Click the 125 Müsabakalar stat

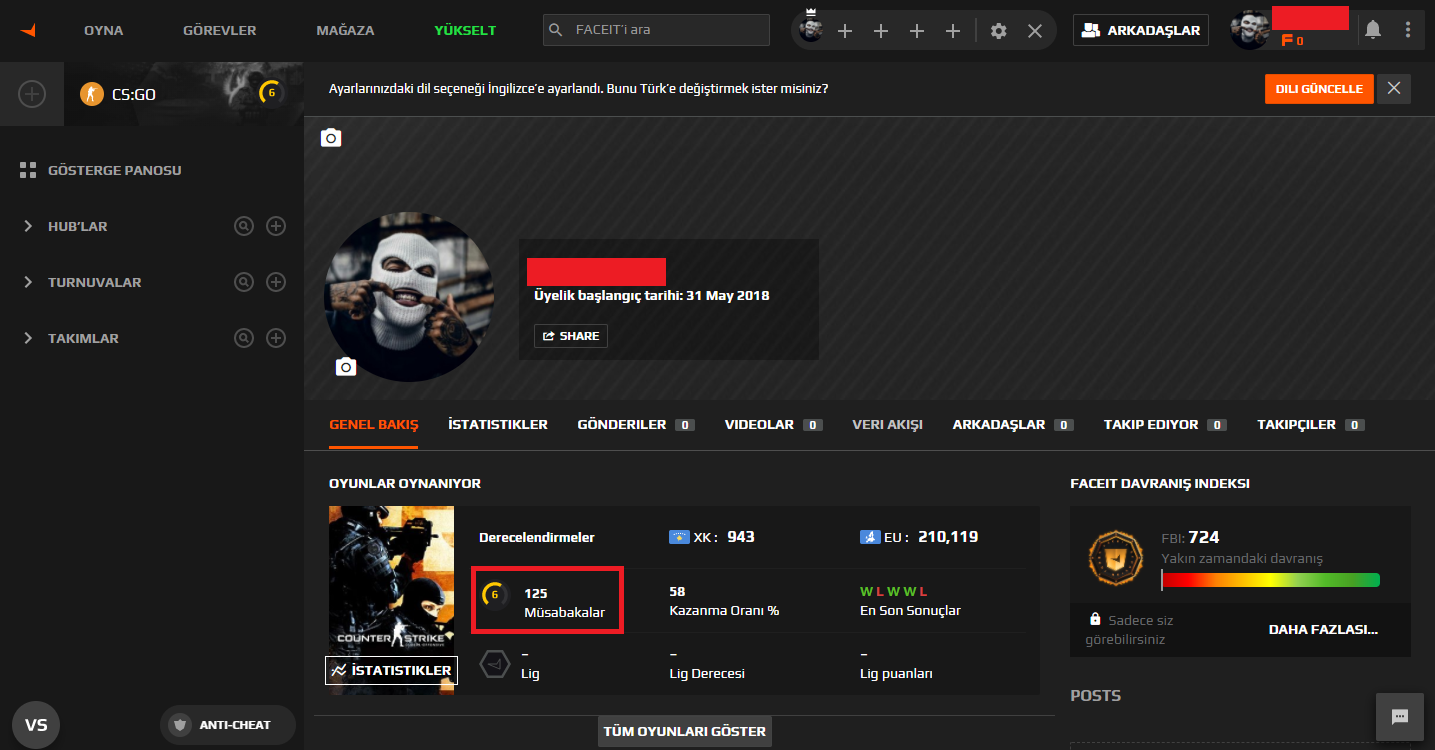pyautogui.click(x=547, y=602)
